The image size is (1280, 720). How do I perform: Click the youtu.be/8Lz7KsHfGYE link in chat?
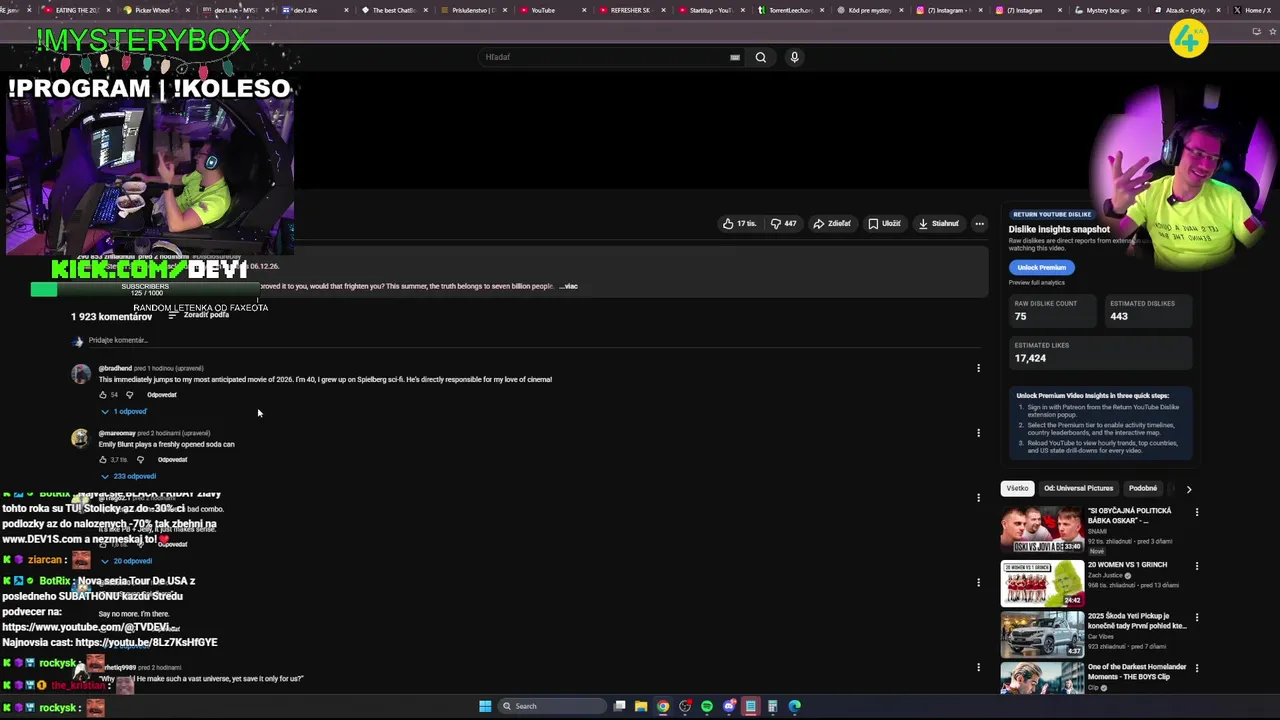tap(146, 642)
